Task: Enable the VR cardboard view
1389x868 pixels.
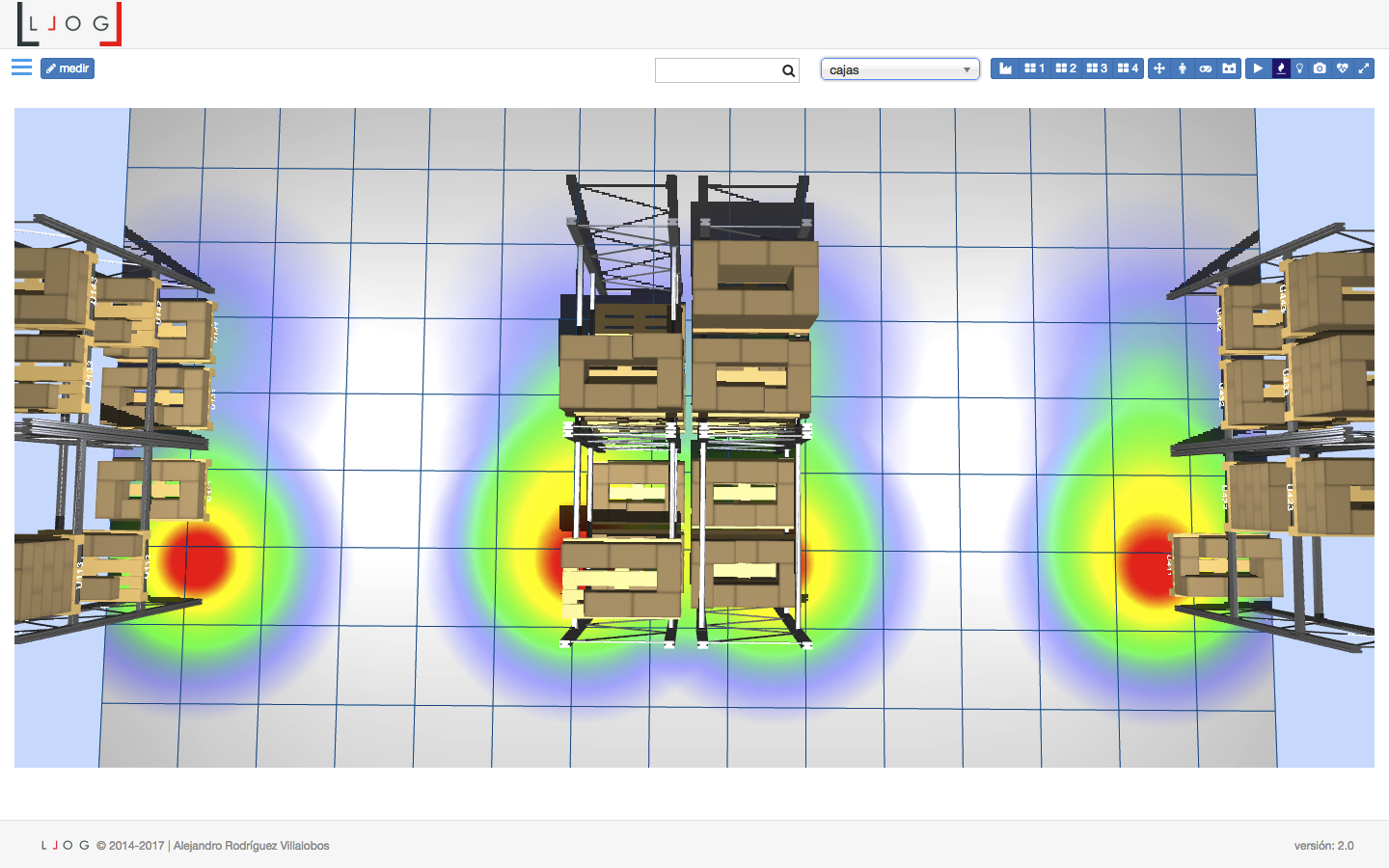Action: point(1229,68)
